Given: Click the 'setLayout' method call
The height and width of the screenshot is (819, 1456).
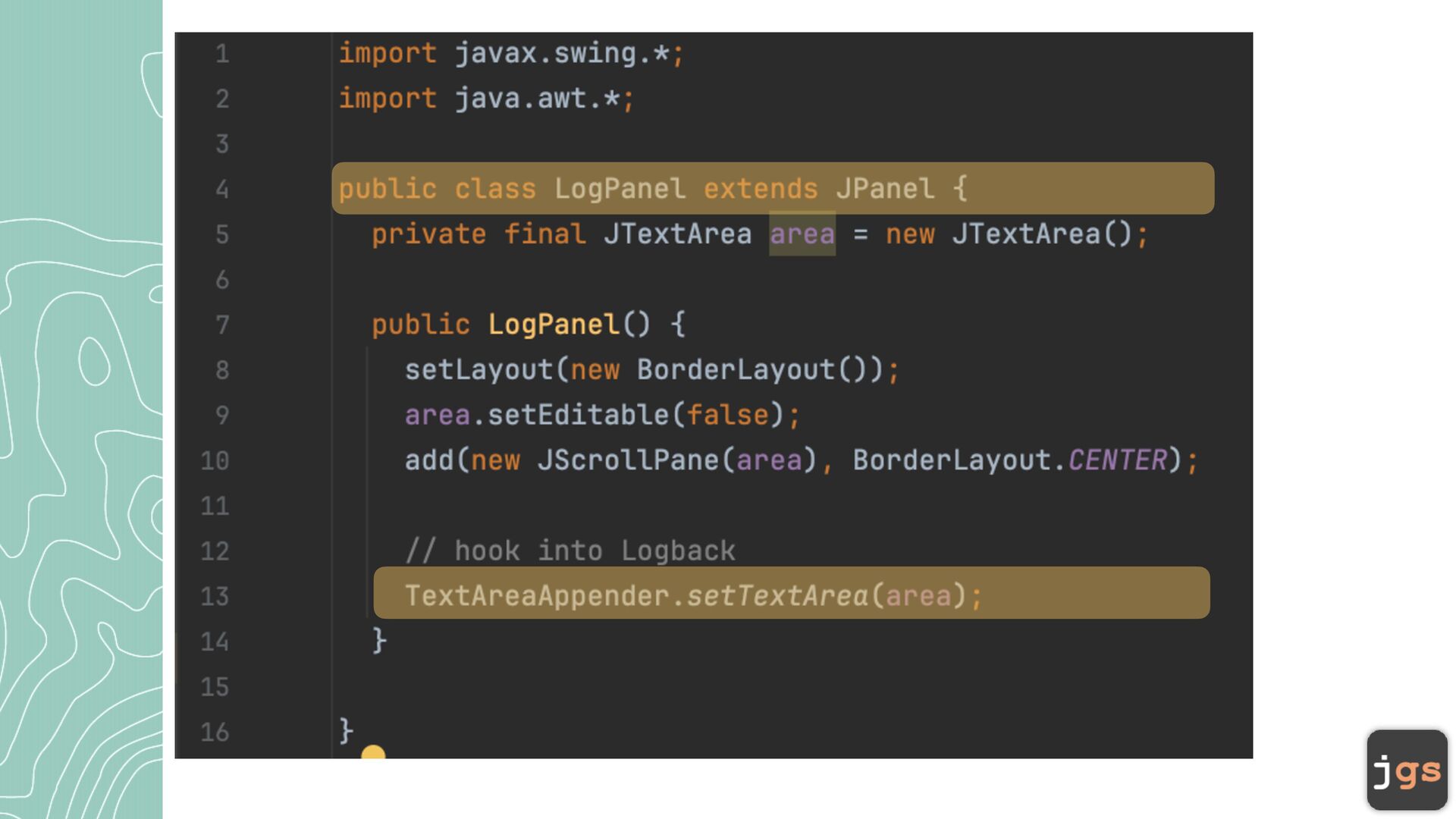Looking at the screenshot, I should click(x=479, y=370).
